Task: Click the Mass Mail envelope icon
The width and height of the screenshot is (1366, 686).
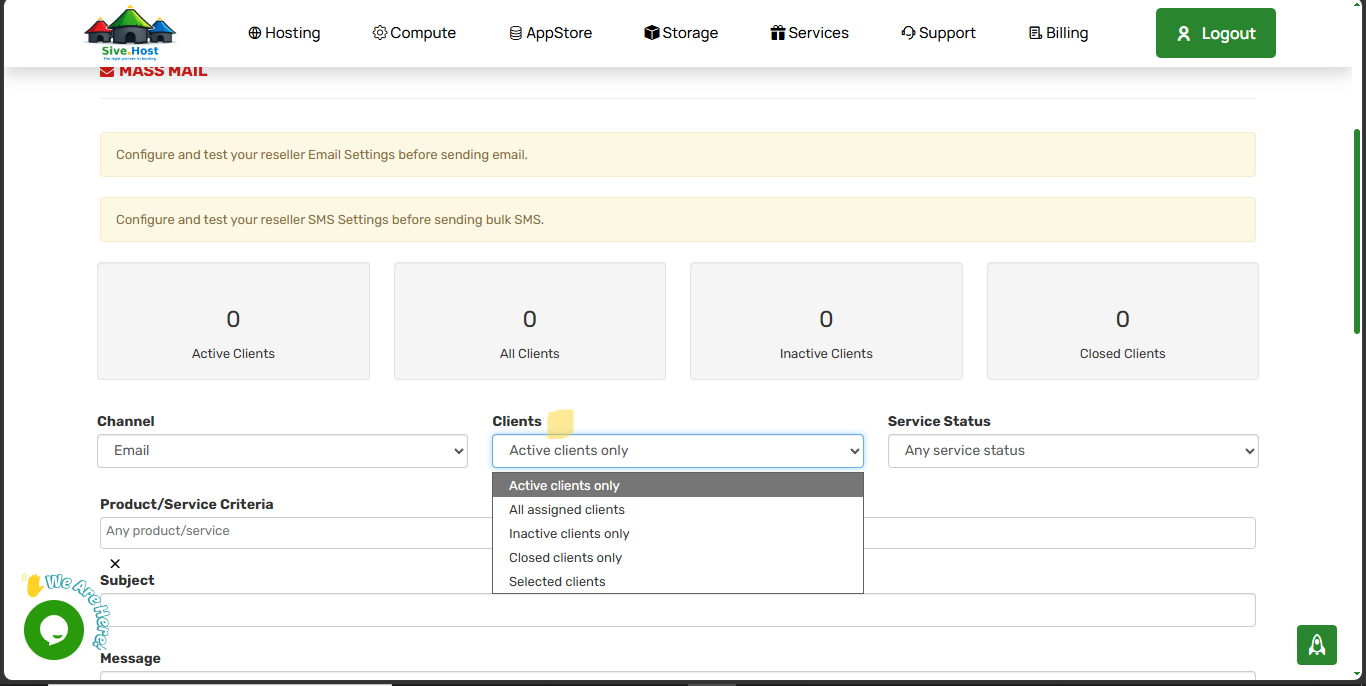Action: click(107, 71)
